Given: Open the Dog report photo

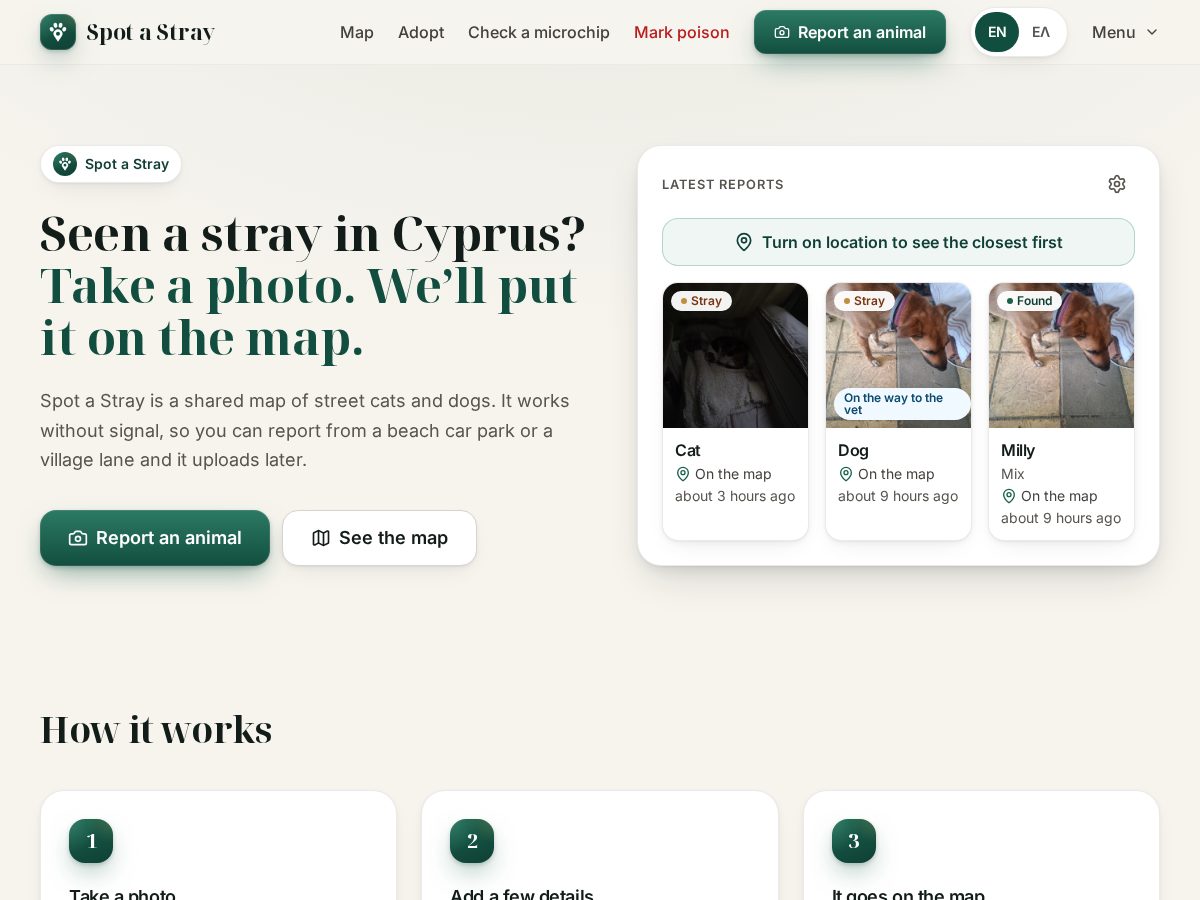Looking at the screenshot, I should [x=898, y=355].
